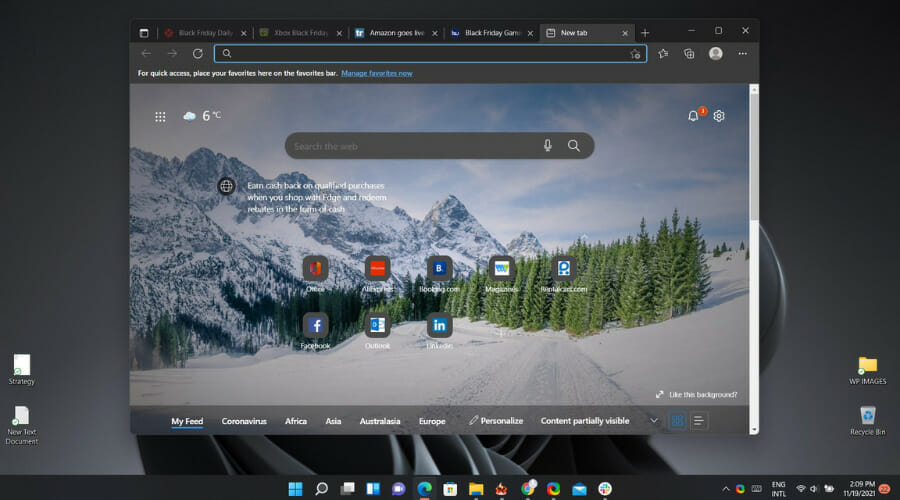Switch to Amazon goes live tab

pyautogui.click(x=396, y=33)
